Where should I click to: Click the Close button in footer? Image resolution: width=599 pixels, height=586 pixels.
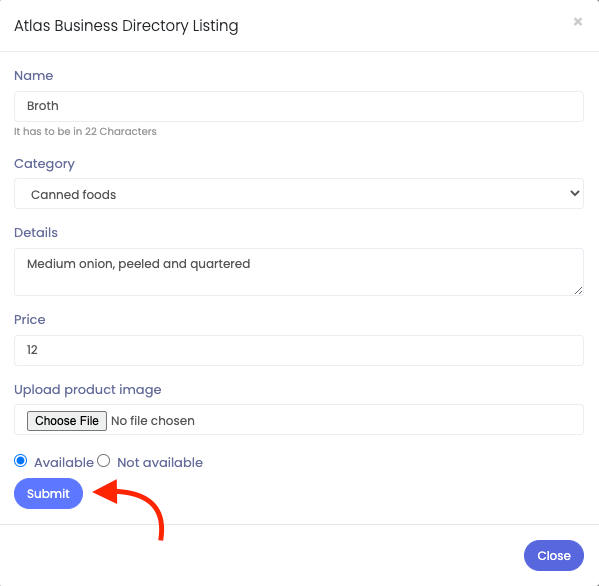554,555
